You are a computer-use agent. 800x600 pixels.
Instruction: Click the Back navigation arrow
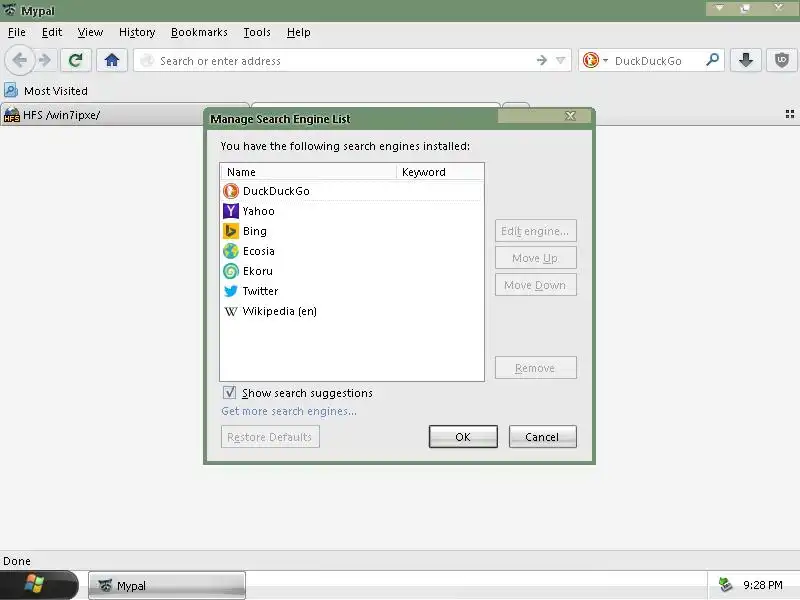tap(19, 60)
